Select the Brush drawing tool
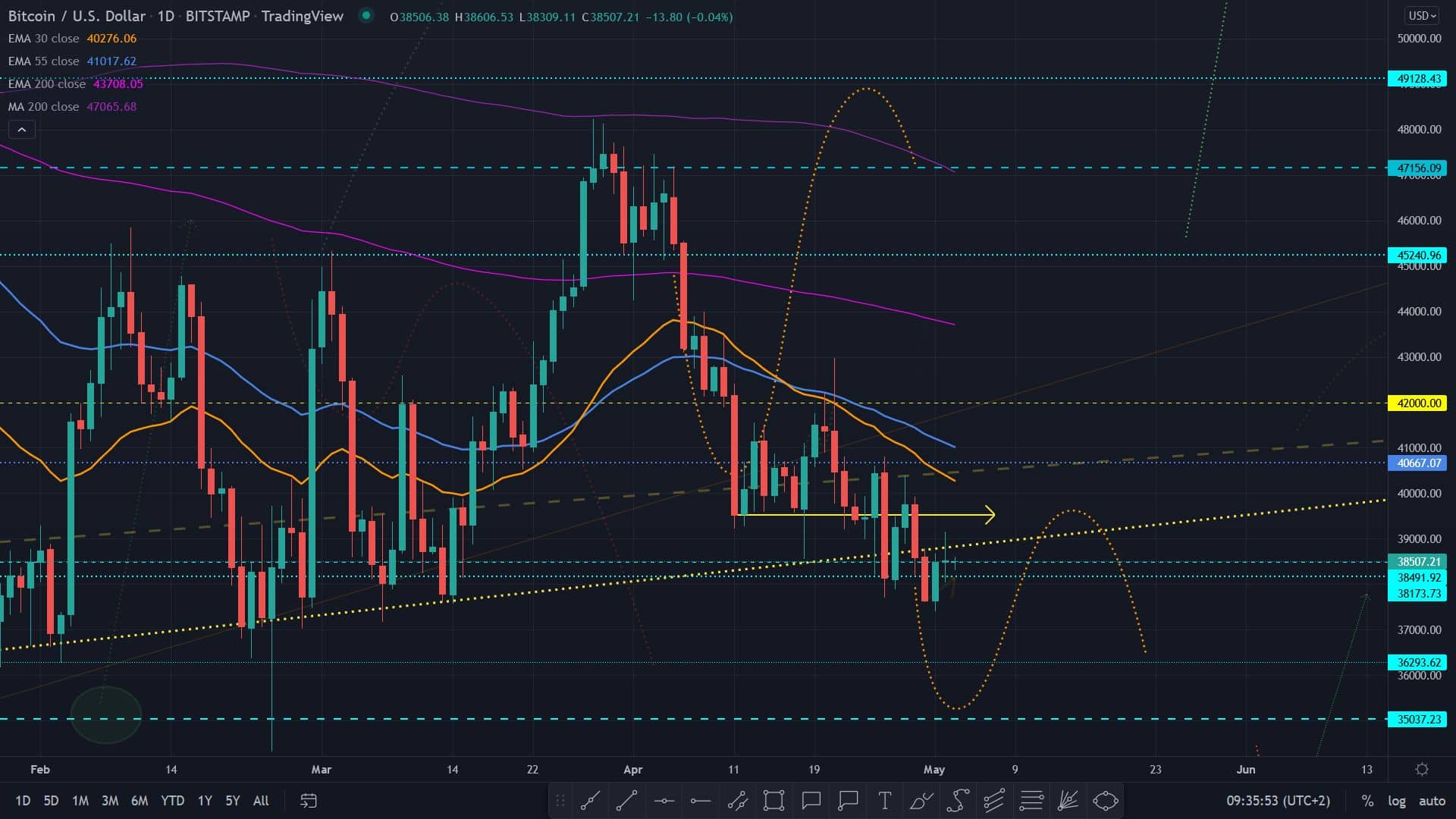 click(x=921, y=801)
